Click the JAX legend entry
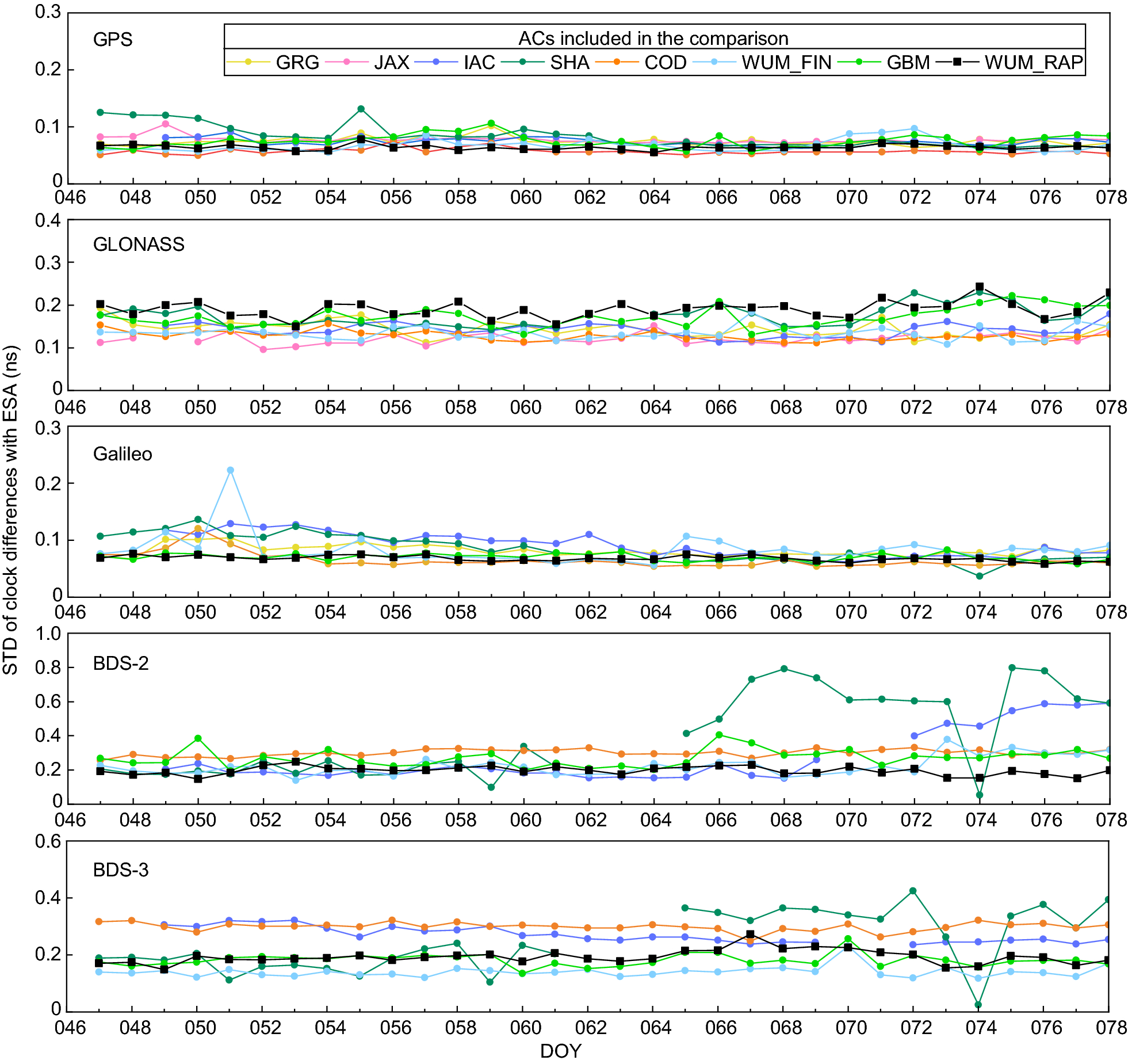 click(368, 62)
